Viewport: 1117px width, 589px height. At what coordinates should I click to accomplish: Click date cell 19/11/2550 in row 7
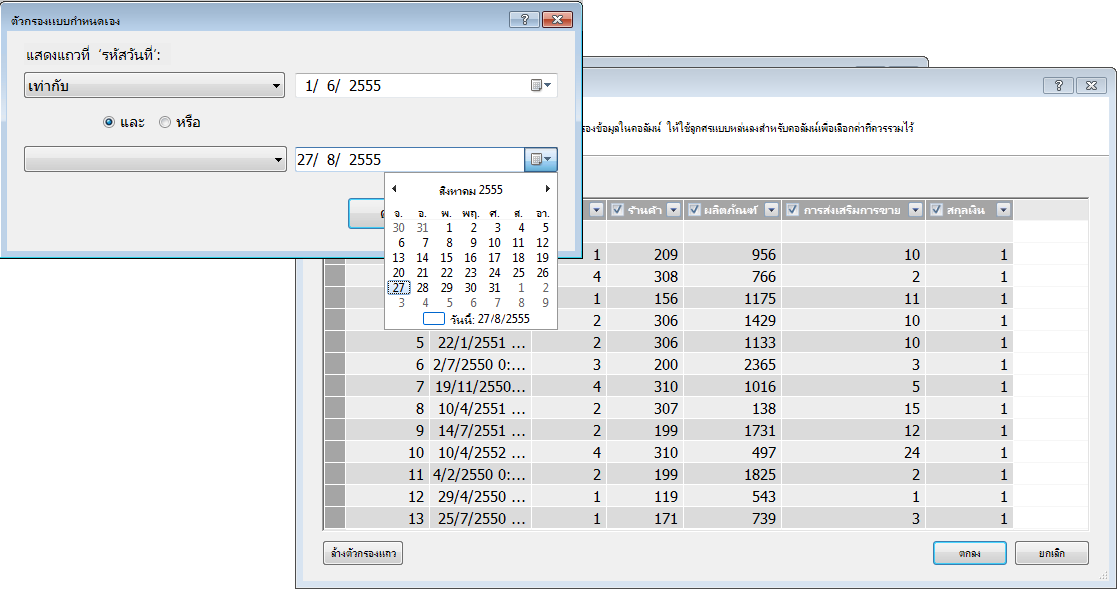[481, 387]
